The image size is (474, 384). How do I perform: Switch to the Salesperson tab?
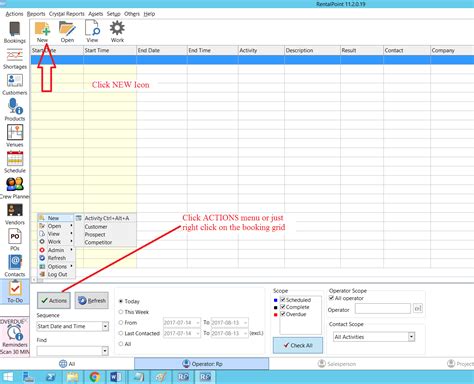click(x=337, y=364)
